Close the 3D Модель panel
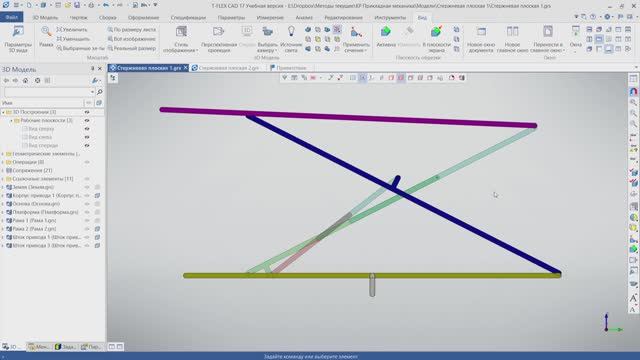This screenshot has height=360, width=640. [x=100, y=69]
